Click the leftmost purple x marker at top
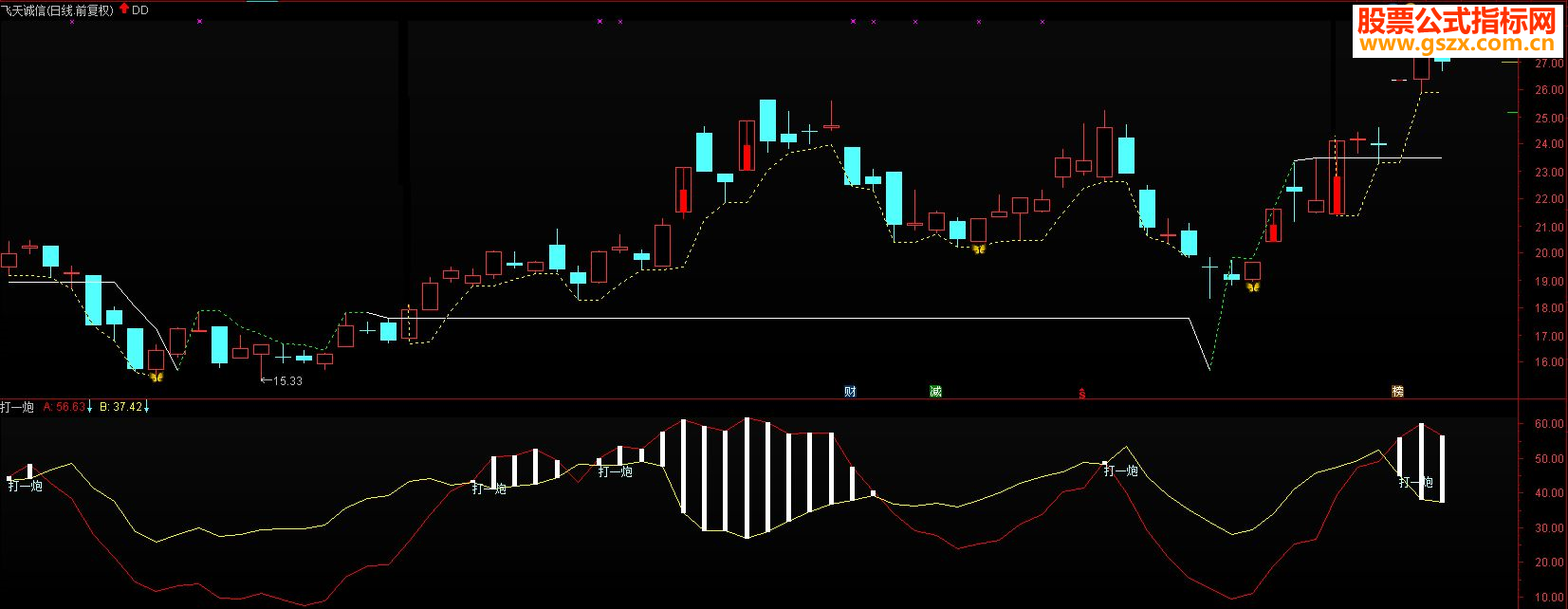 click(x=72, y=21)
